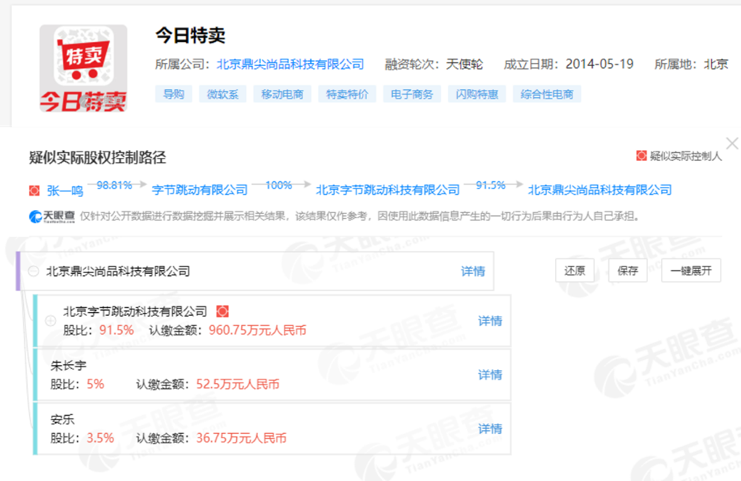Select the 安乐 shareholder name
Screen dimensions: 741x481
[62, 420]
